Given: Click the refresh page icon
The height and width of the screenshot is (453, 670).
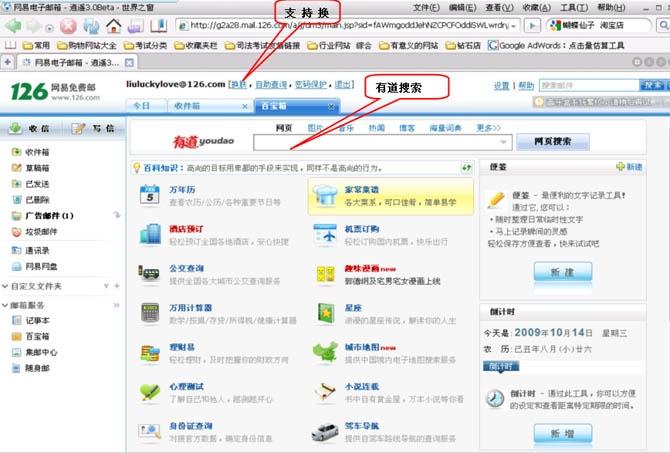Looking at the screenshot, I should (91, 26).
